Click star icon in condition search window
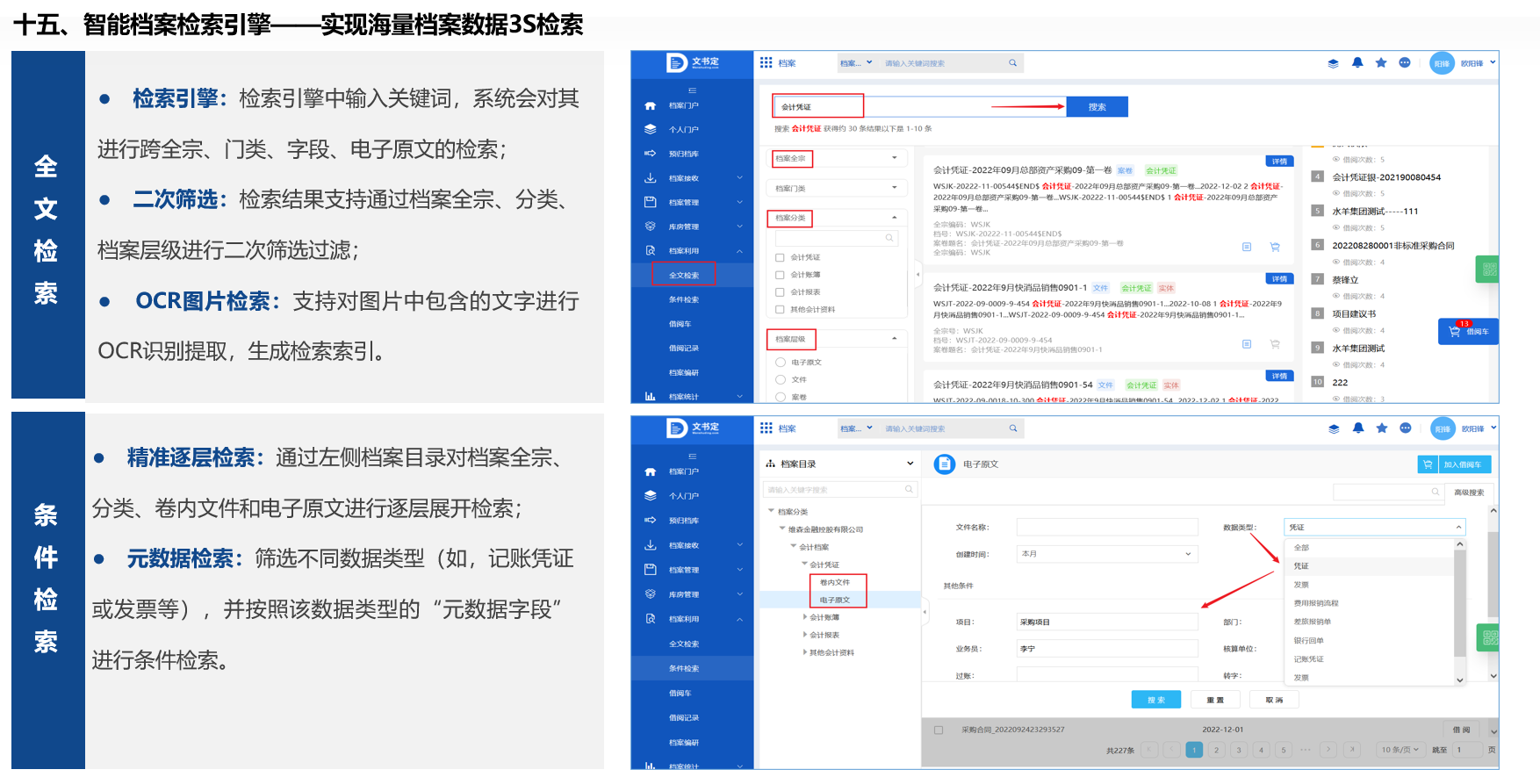This screenshot has height=784, width=1540. tap(1382, 428)
